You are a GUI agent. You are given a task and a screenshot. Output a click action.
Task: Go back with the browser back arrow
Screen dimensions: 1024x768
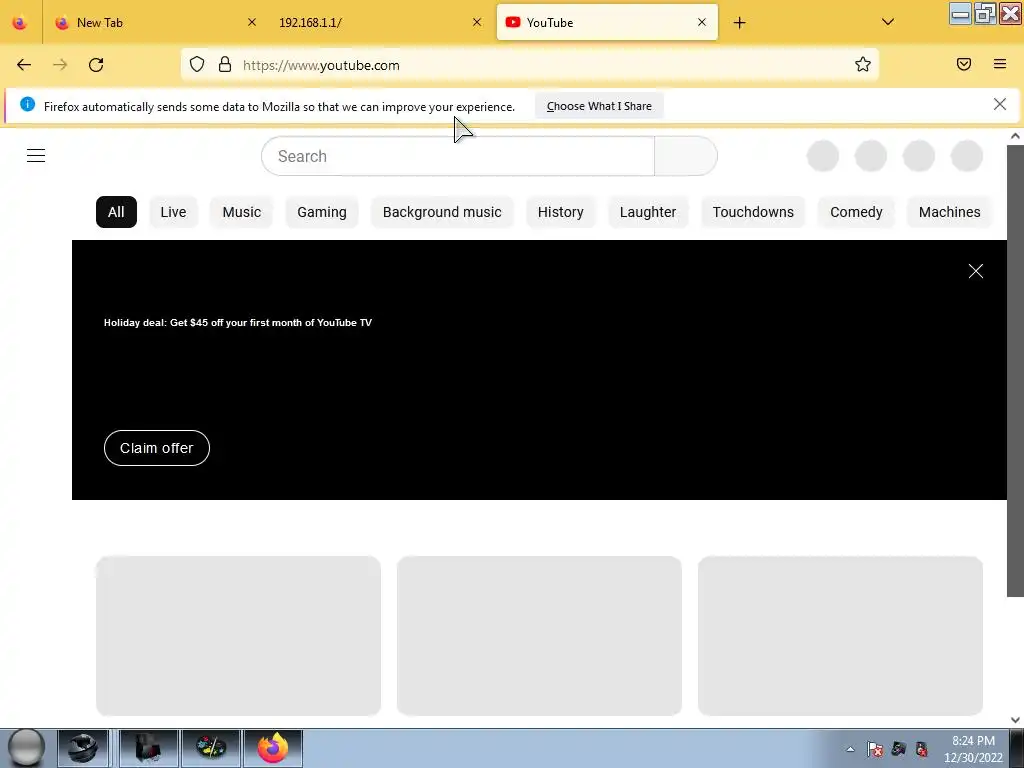pyautogui.click(x=24, y=65)
